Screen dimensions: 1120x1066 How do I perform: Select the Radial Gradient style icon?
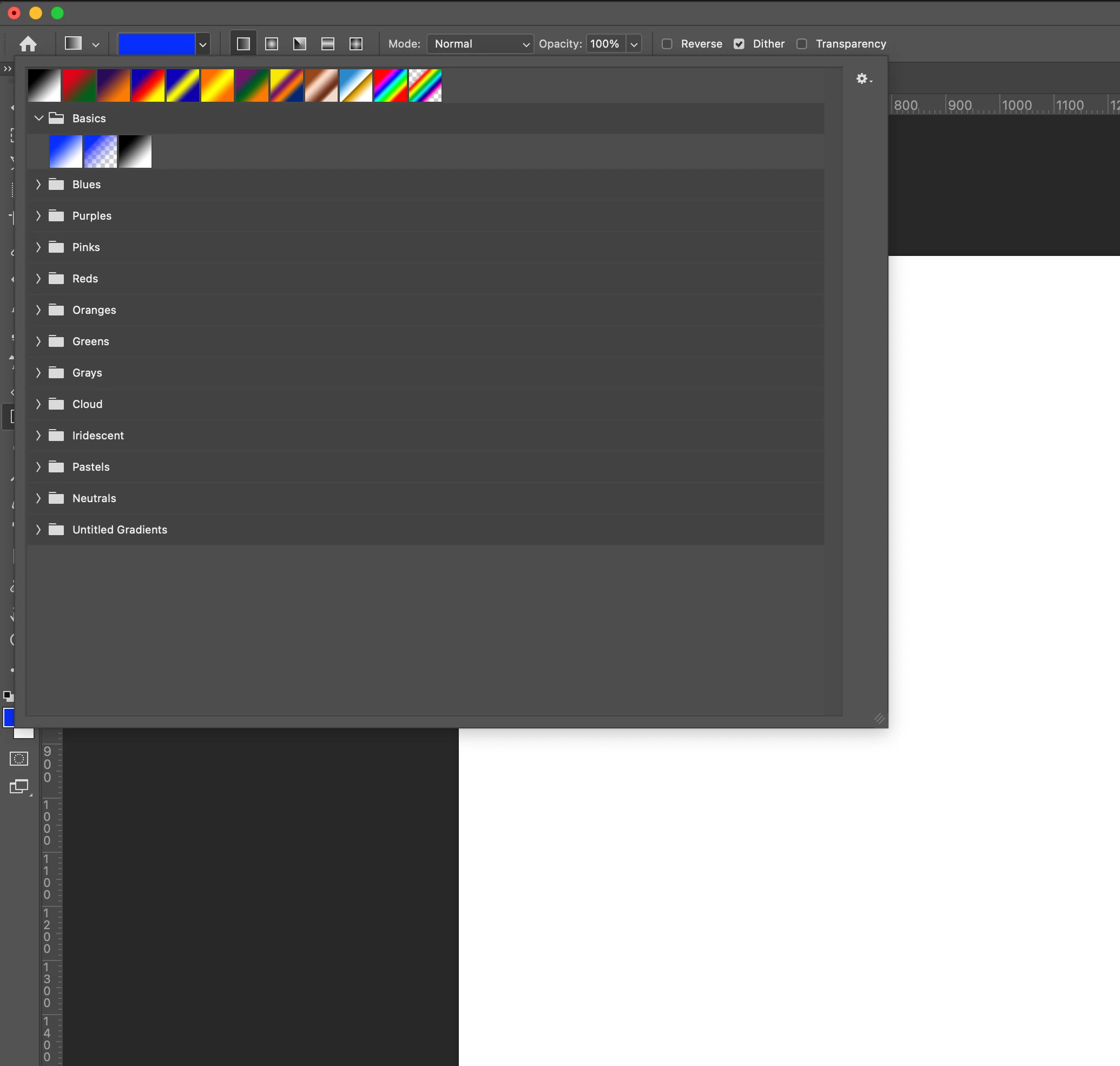272,44
